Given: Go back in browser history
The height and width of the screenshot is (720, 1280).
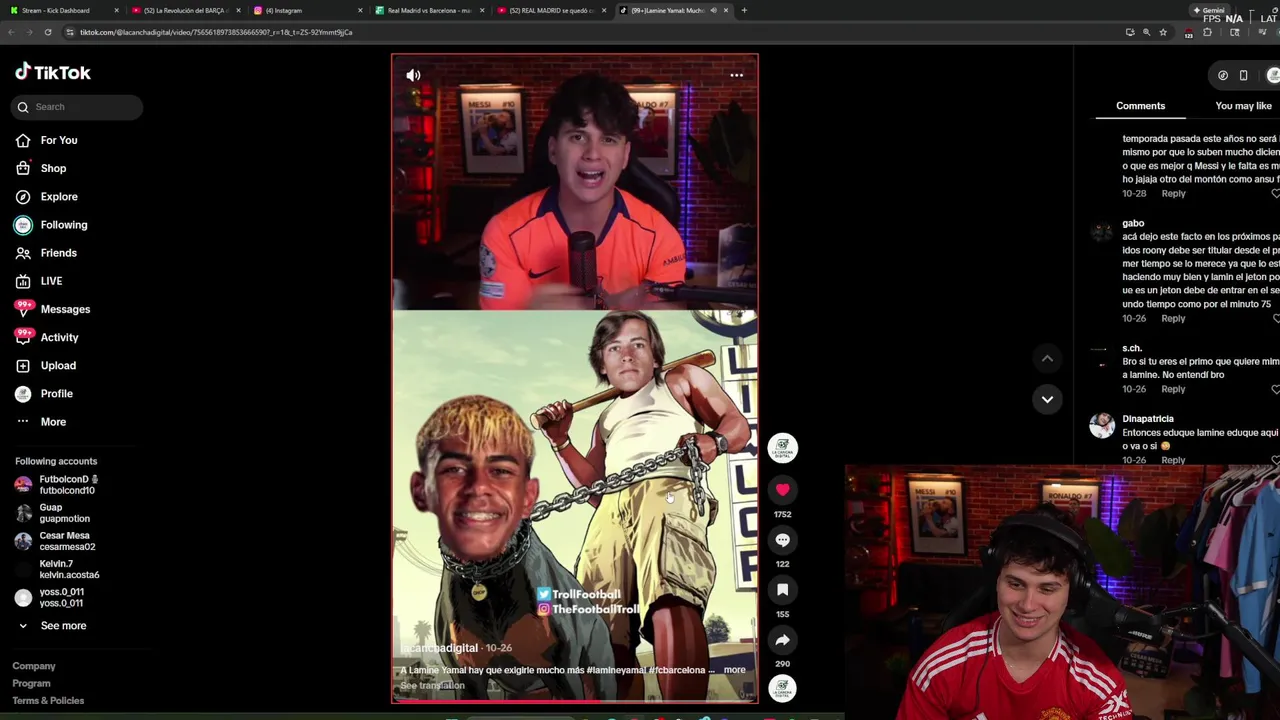Looking at the screenshot, I should point(10,32).
